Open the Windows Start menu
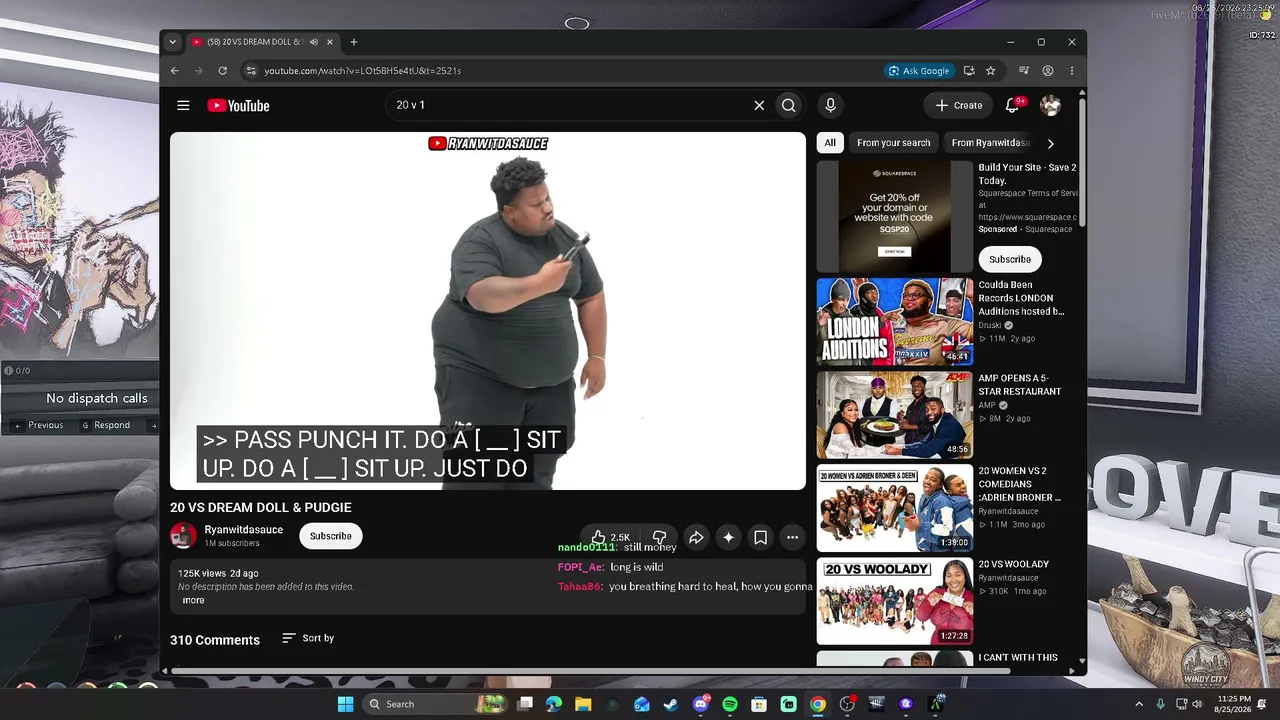This screenshot has height=720, width=1280. click(345, 704)
